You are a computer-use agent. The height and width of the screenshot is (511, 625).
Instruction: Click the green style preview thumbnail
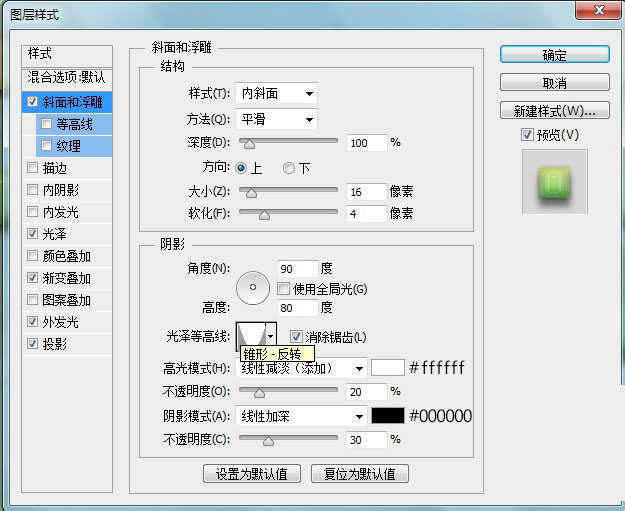coord(554,182)
